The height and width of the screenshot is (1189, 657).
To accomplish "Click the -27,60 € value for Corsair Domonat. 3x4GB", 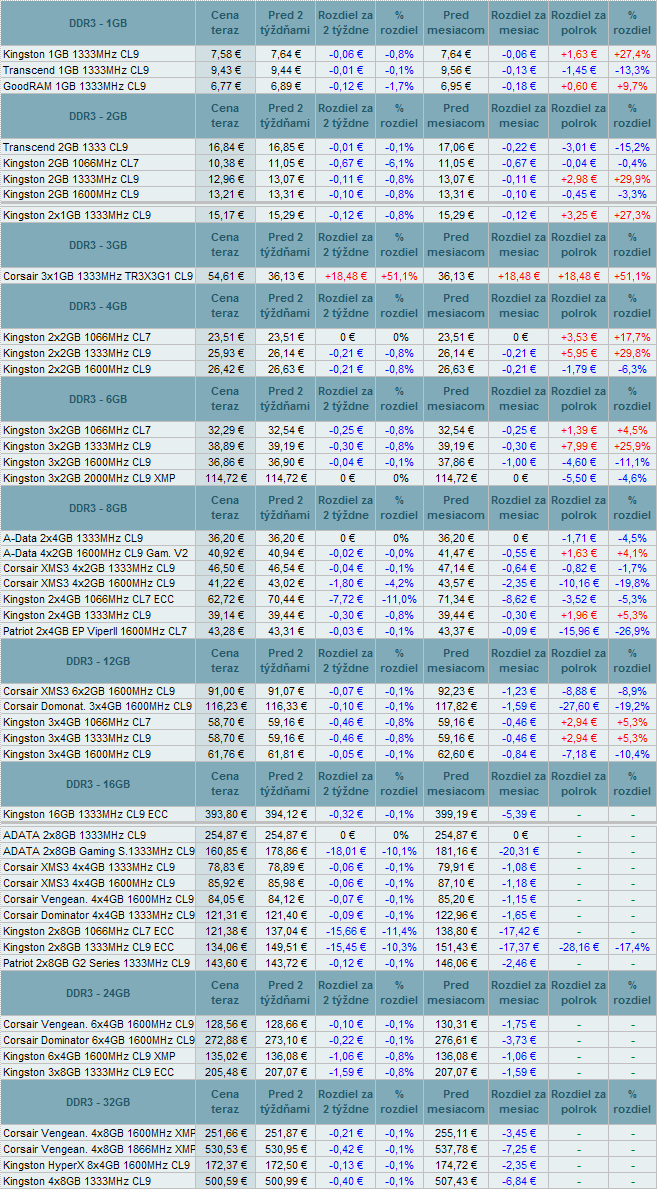I will (x=579, y=707).
